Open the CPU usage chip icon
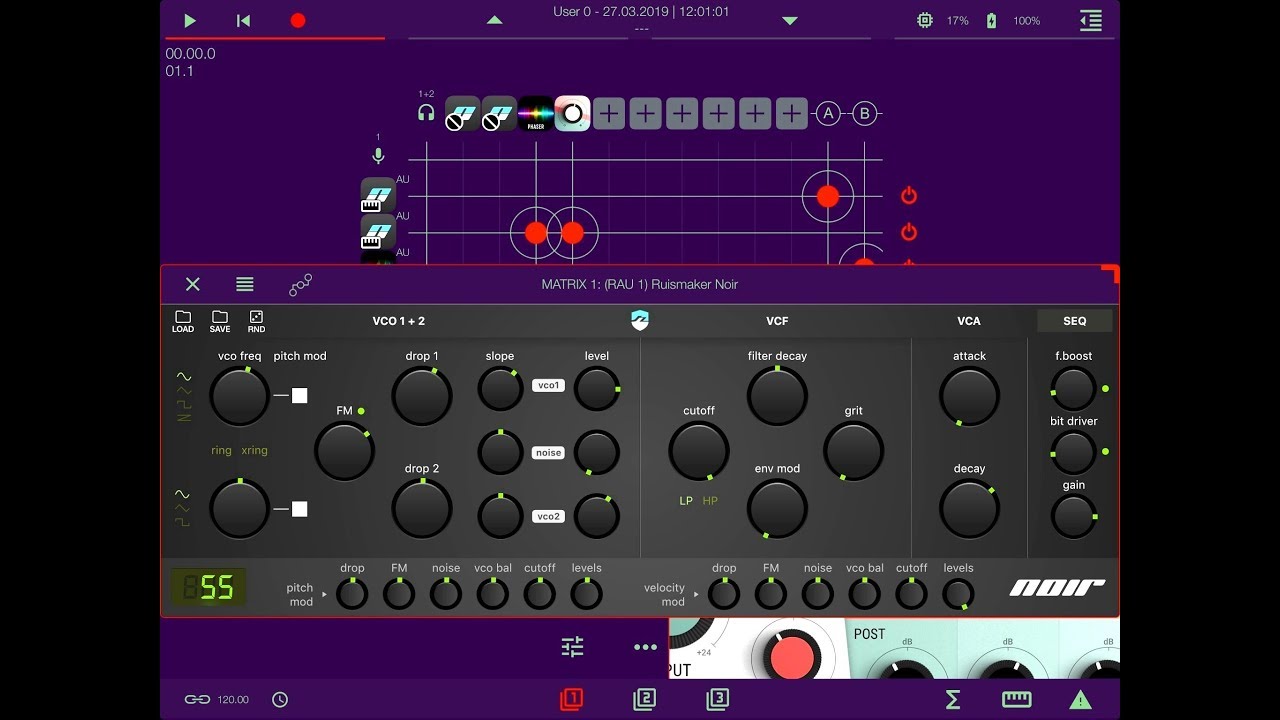 (925, 20)
